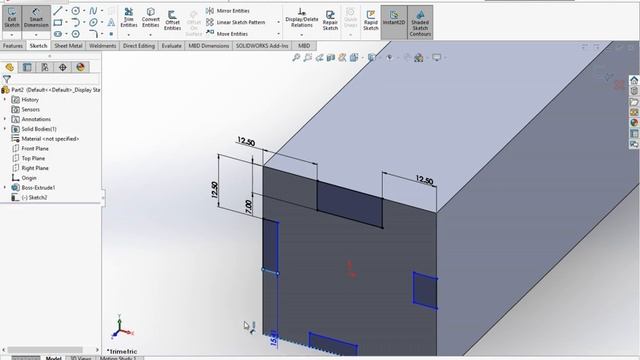Expand the Boss-Extrude1 feature

point(5,188)
